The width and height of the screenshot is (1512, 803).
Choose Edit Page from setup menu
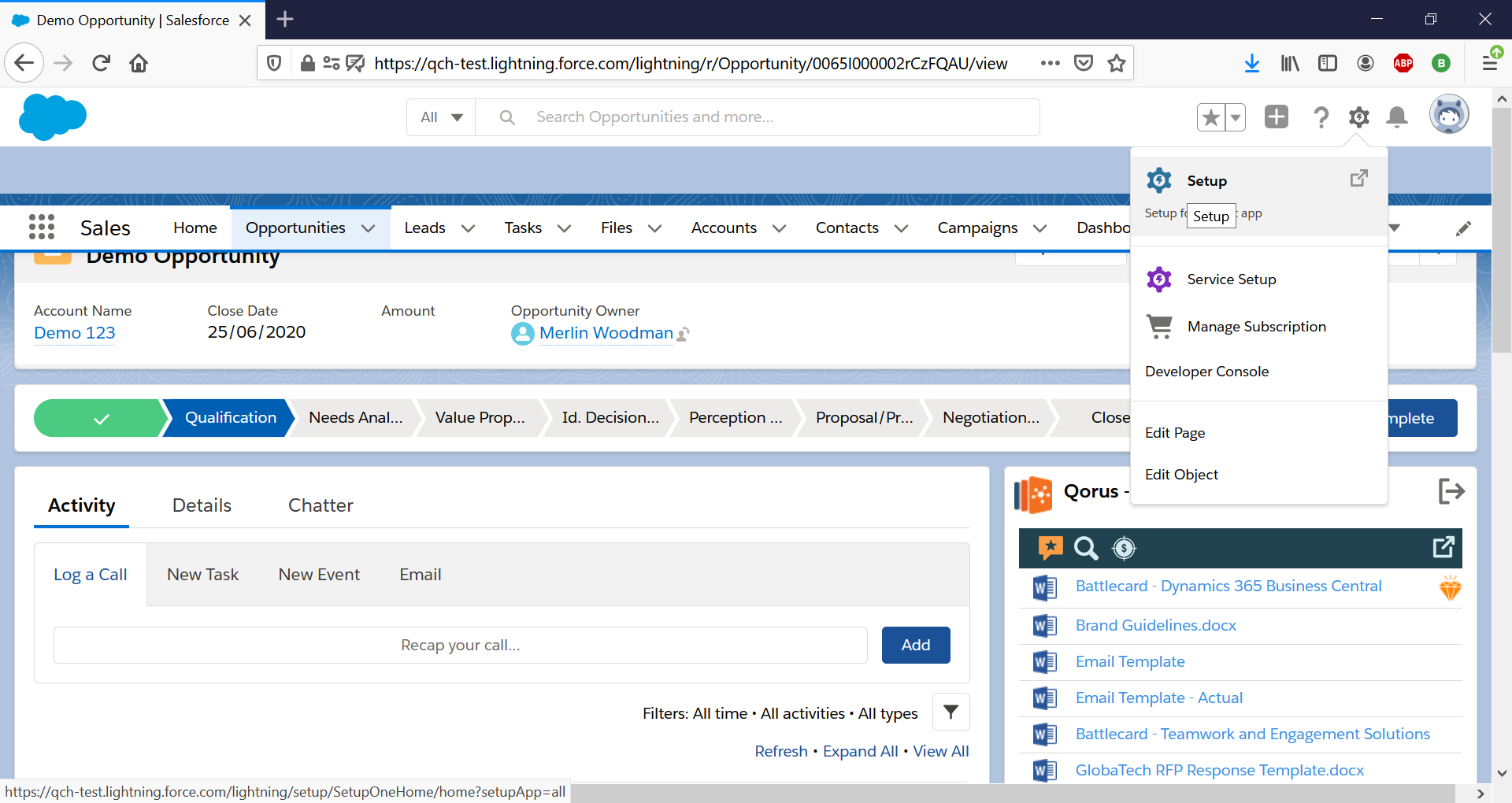(1174, 432)
